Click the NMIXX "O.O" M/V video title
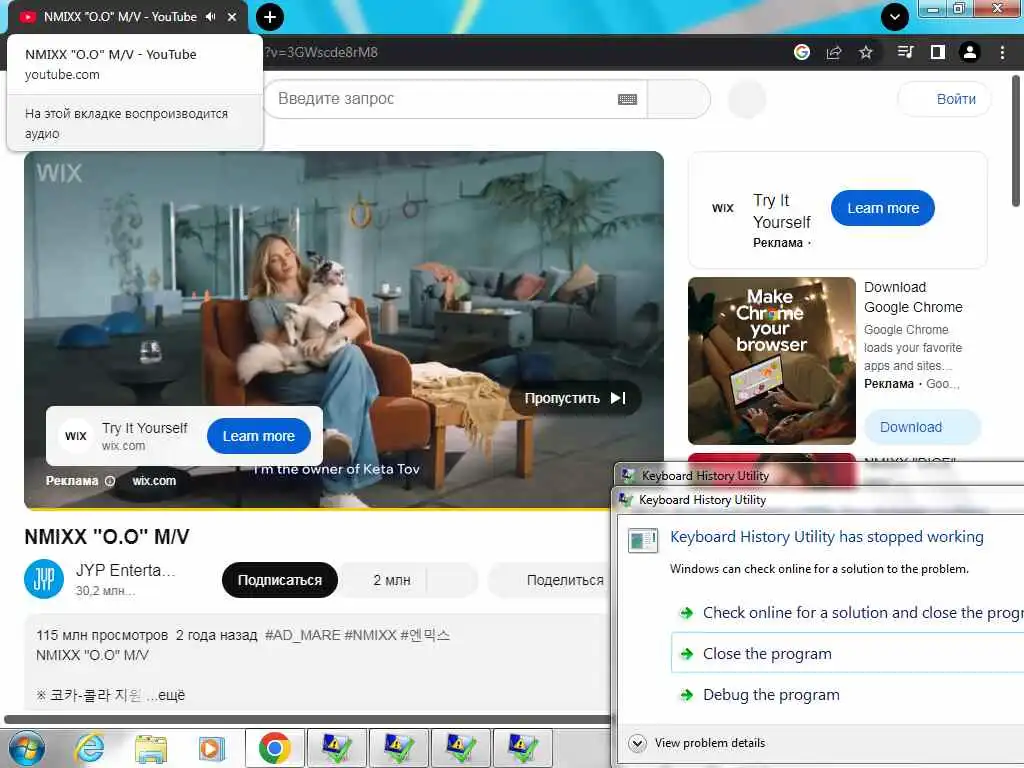 tap(106, 537)
